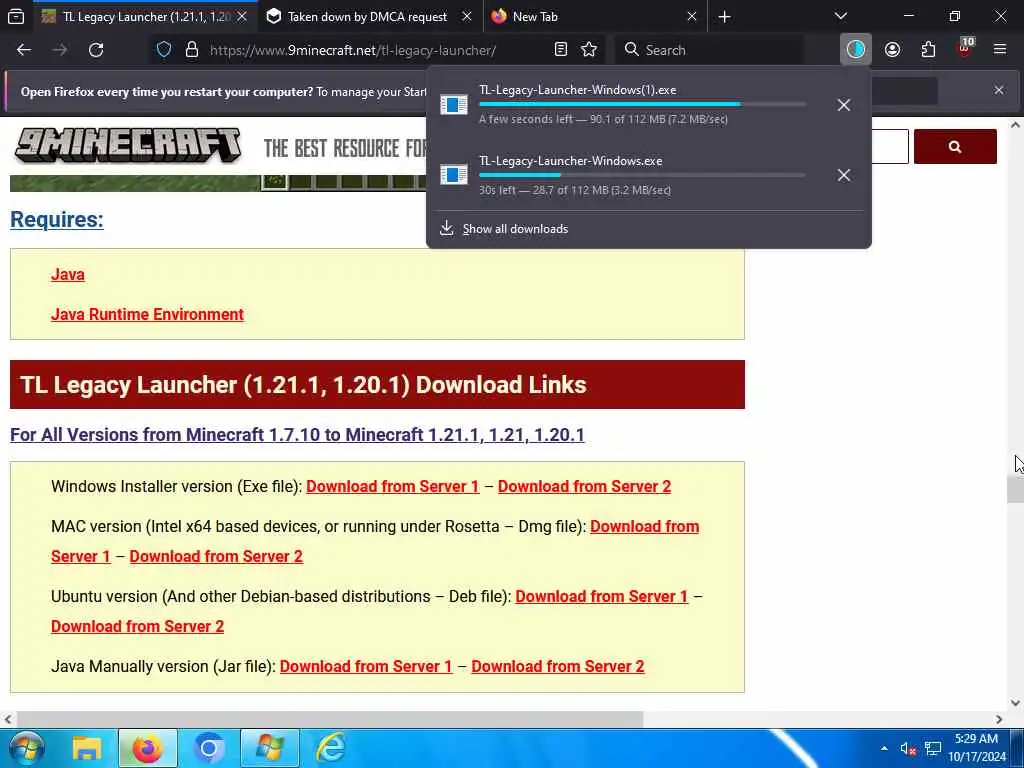Open tracking protection shield icon
This screenshot has width=1024, height=768.
point(164,50)
